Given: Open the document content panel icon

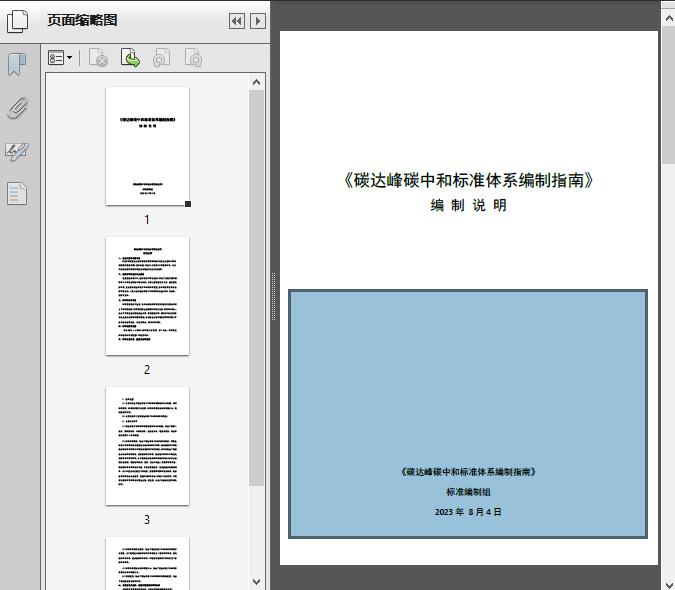Looking at the screenshot, I should (x=17, y=193).
